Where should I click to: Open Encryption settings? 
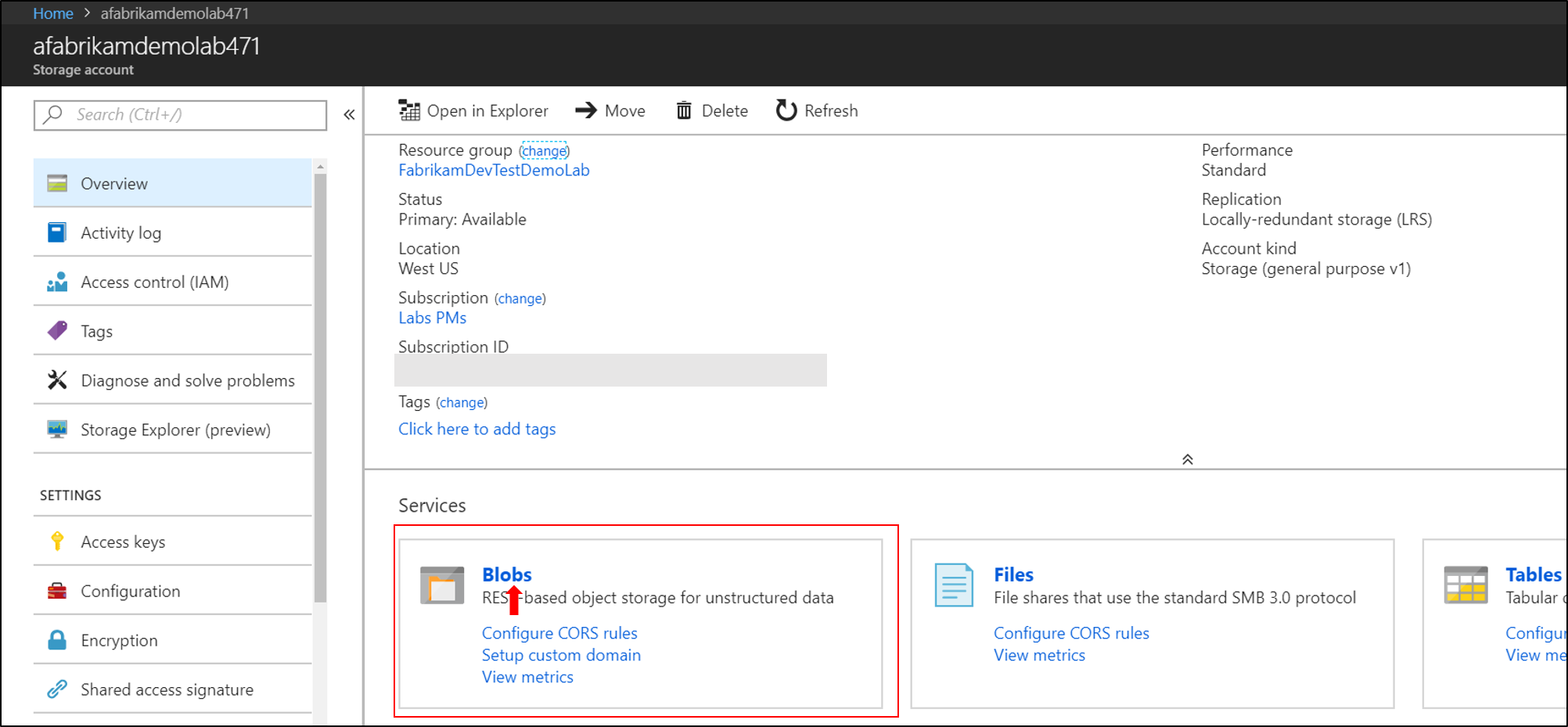pyautogui.click(x=173, y=640)
